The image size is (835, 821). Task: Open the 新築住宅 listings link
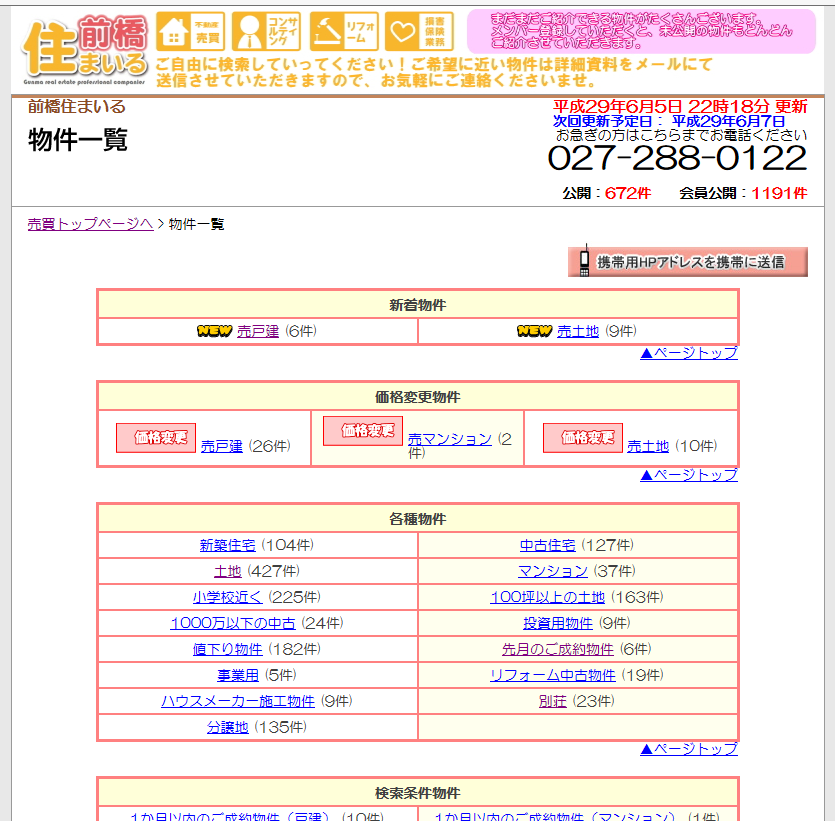point(227,545)
